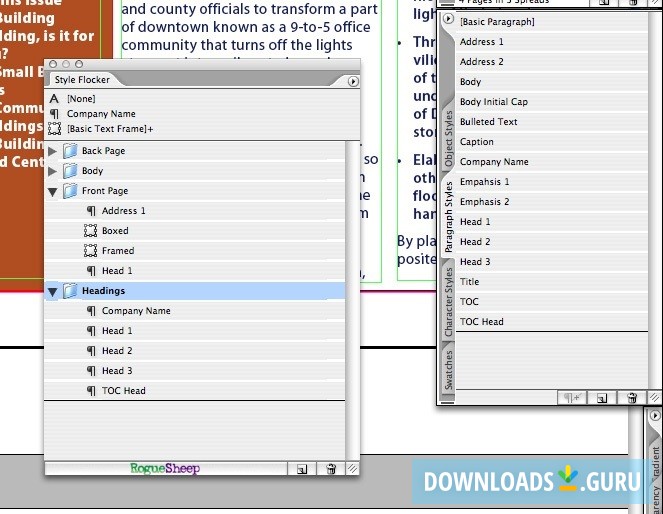Delete selected style in Paragraph Styles panel

point(632,398)
